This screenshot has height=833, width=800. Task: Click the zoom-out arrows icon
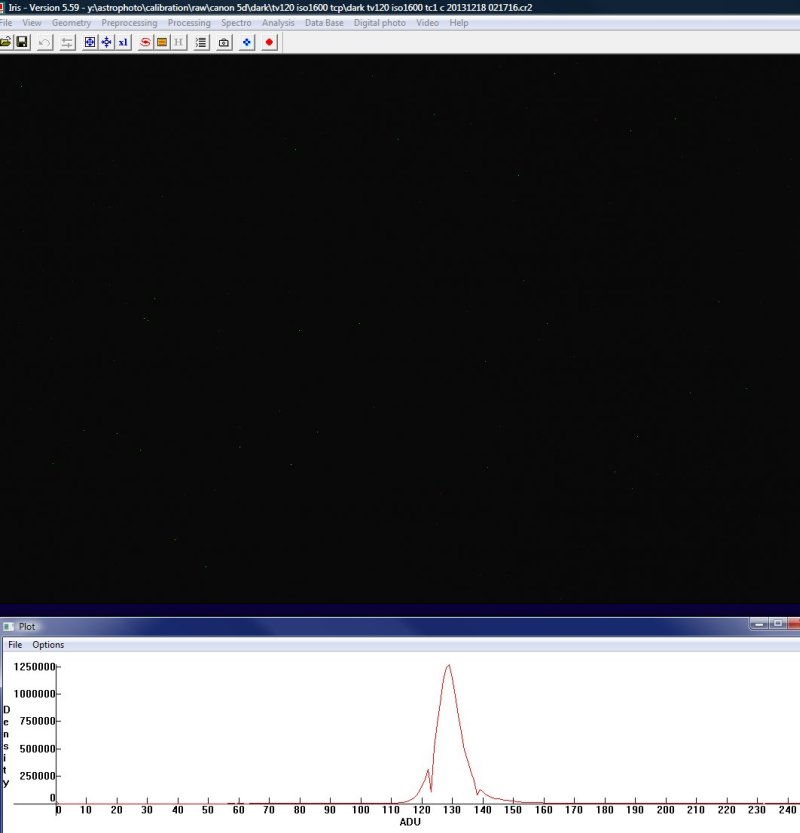tap(106, 42)
